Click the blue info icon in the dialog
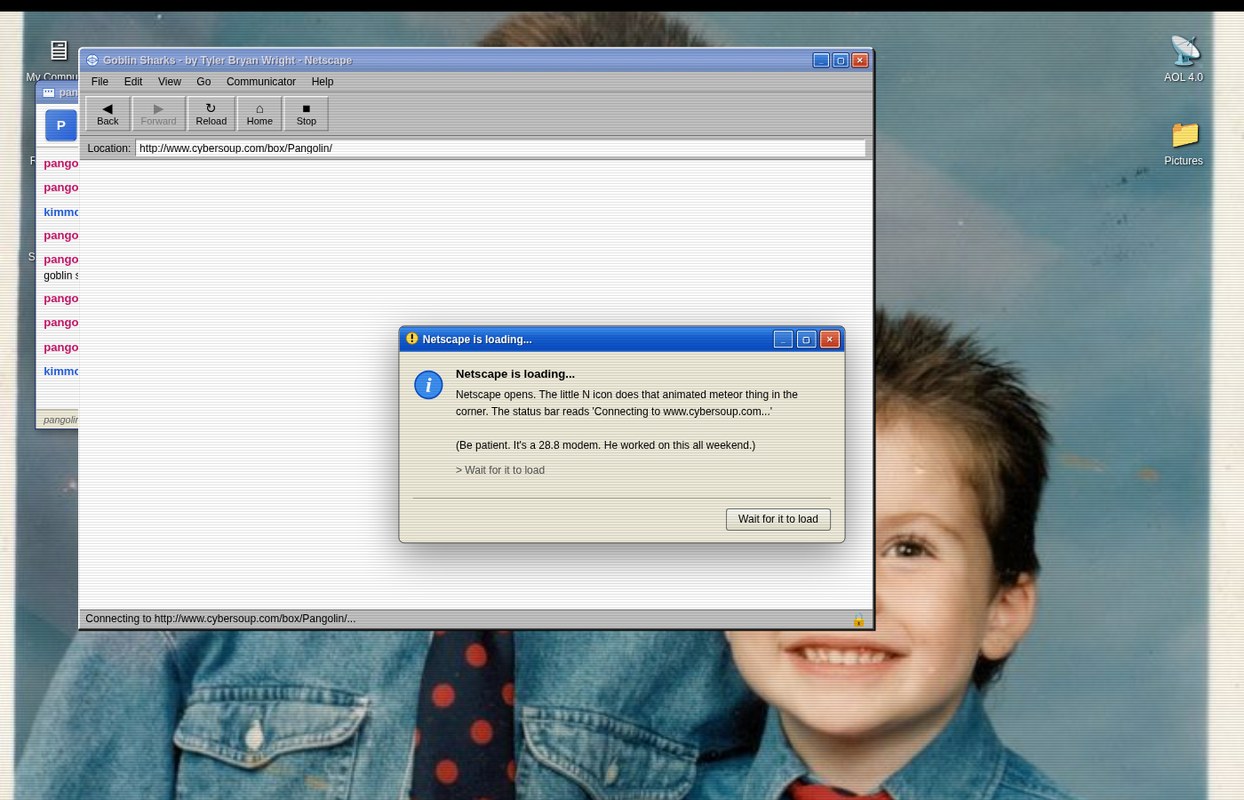1244x800 pixels. 428,385
